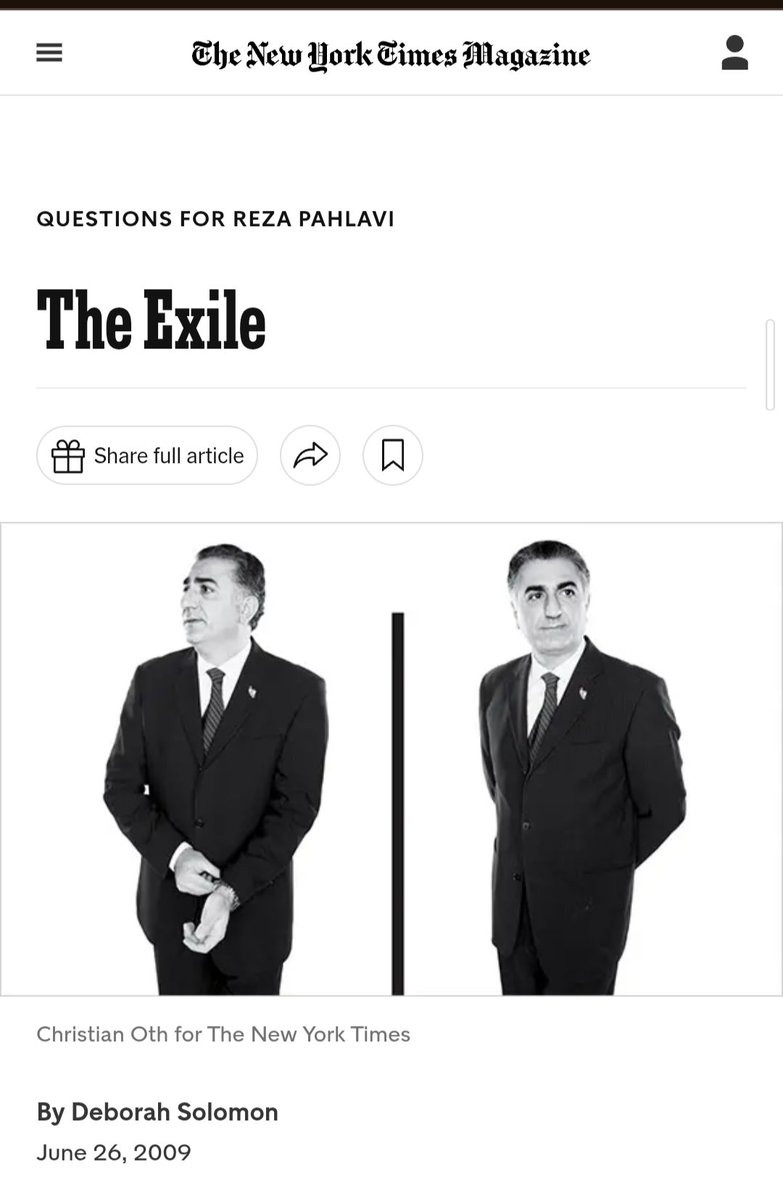The image size is (783, 1200).
Task: Open the user account profile icon
Action: pyautogui.click(x=735, y=53)
